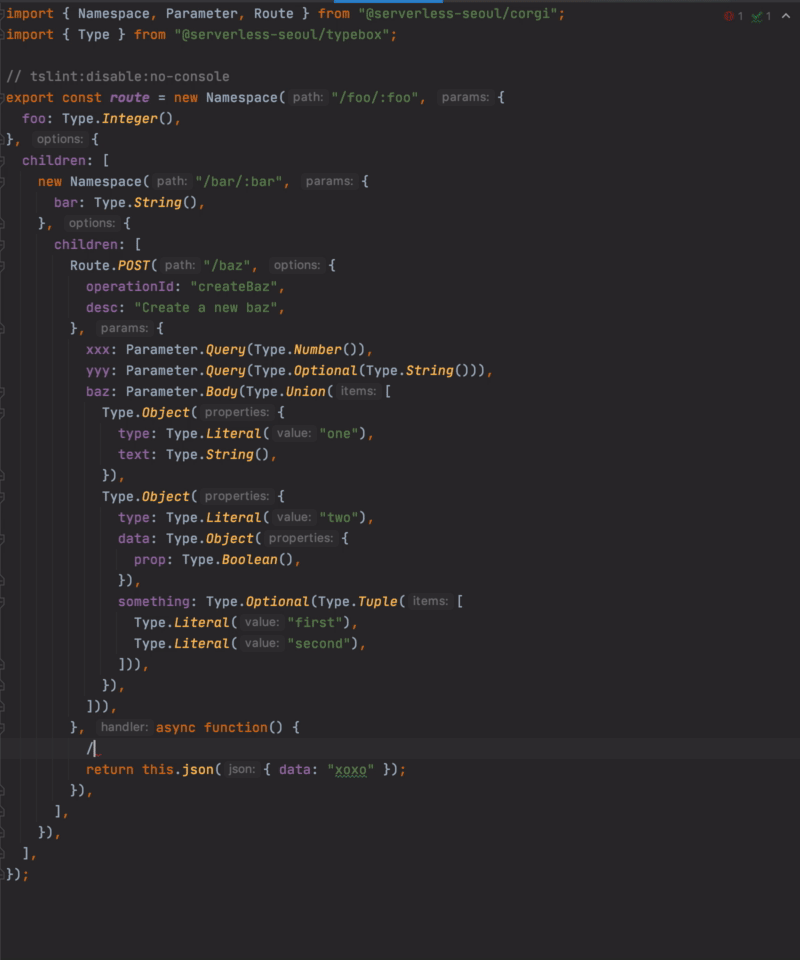Viewport: 800px width, 960px height.
Task: Click the up chevron to jump to previous highlighted problem
Action: (786, 16)
